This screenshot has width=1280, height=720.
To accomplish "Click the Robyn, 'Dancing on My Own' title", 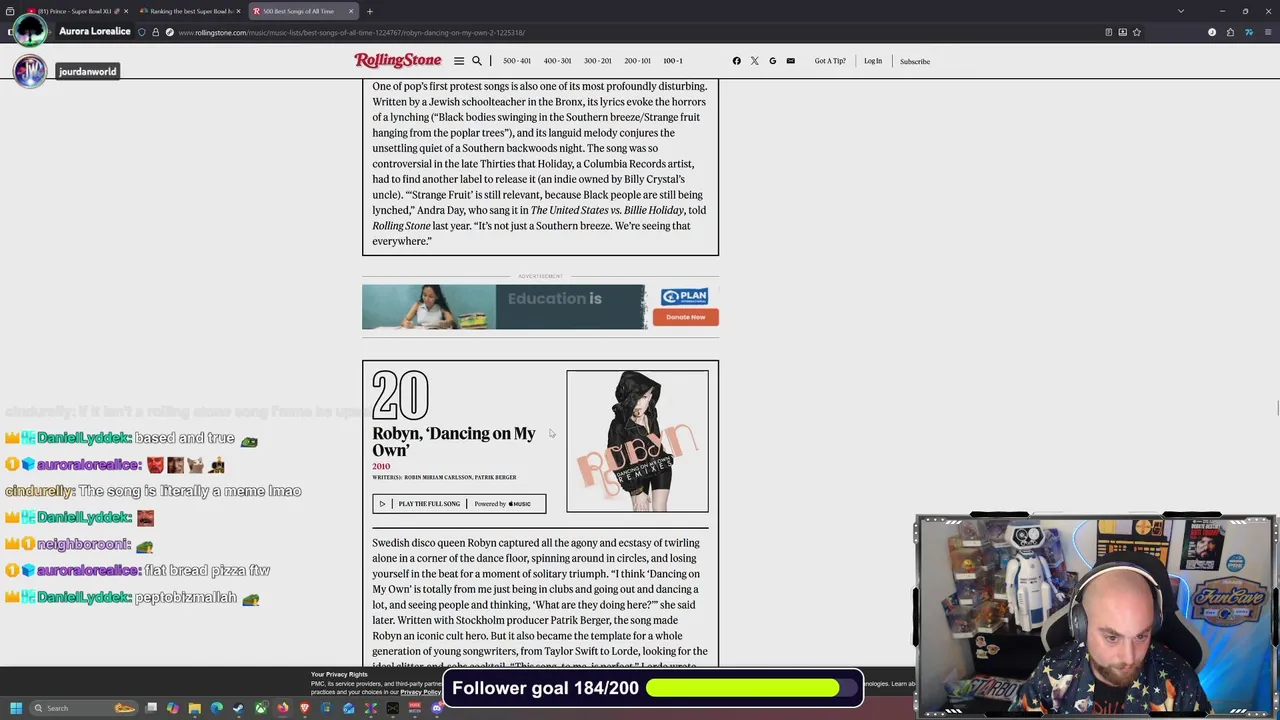I will [x=454, y=441].
